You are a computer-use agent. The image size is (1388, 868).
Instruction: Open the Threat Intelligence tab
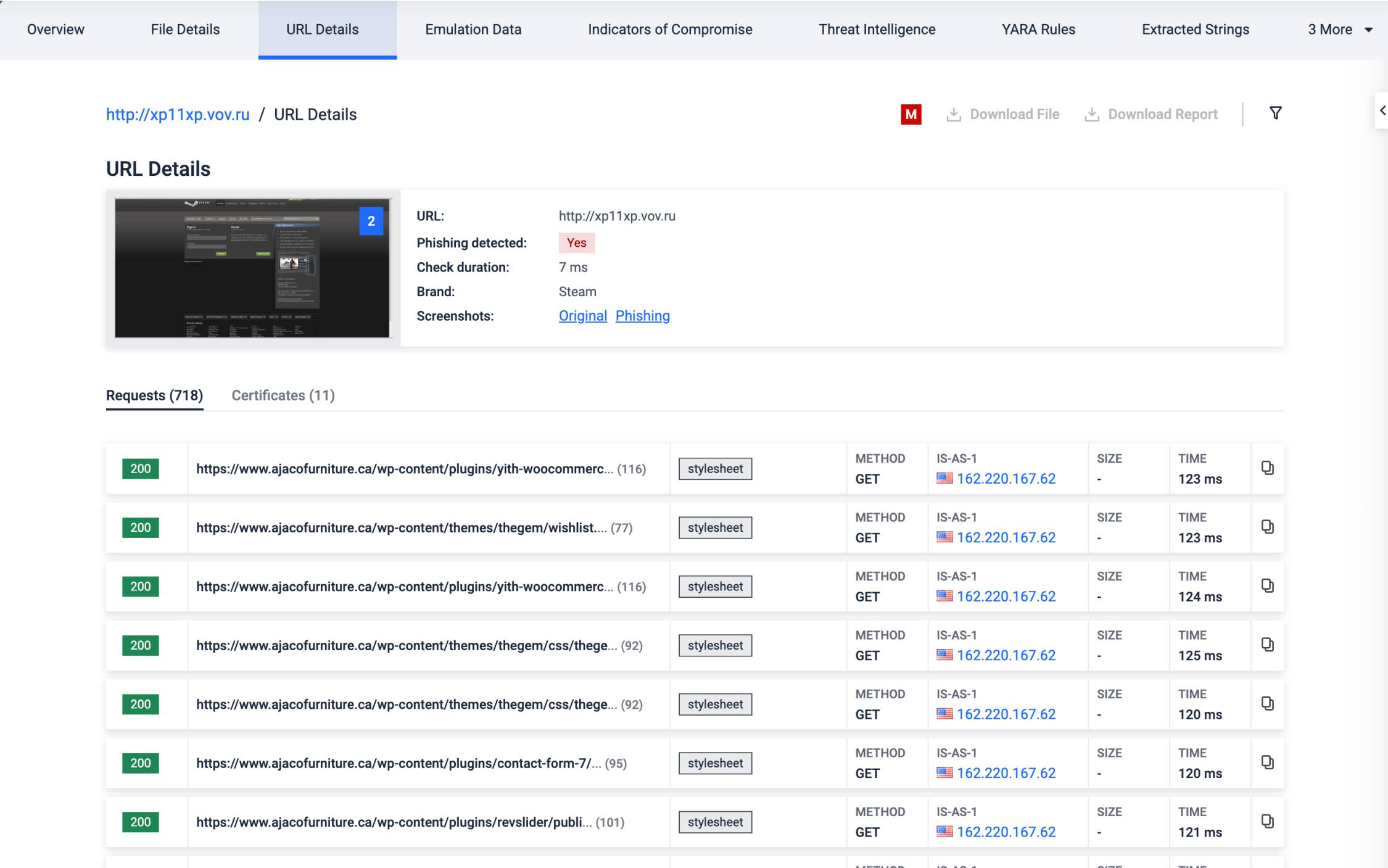[x=877, y=29]
